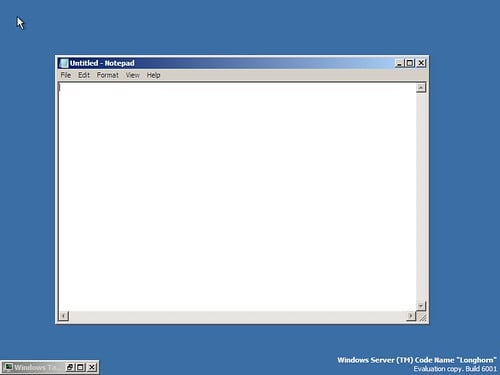
Task: Open the Format menu
Action: coord(108,75)
